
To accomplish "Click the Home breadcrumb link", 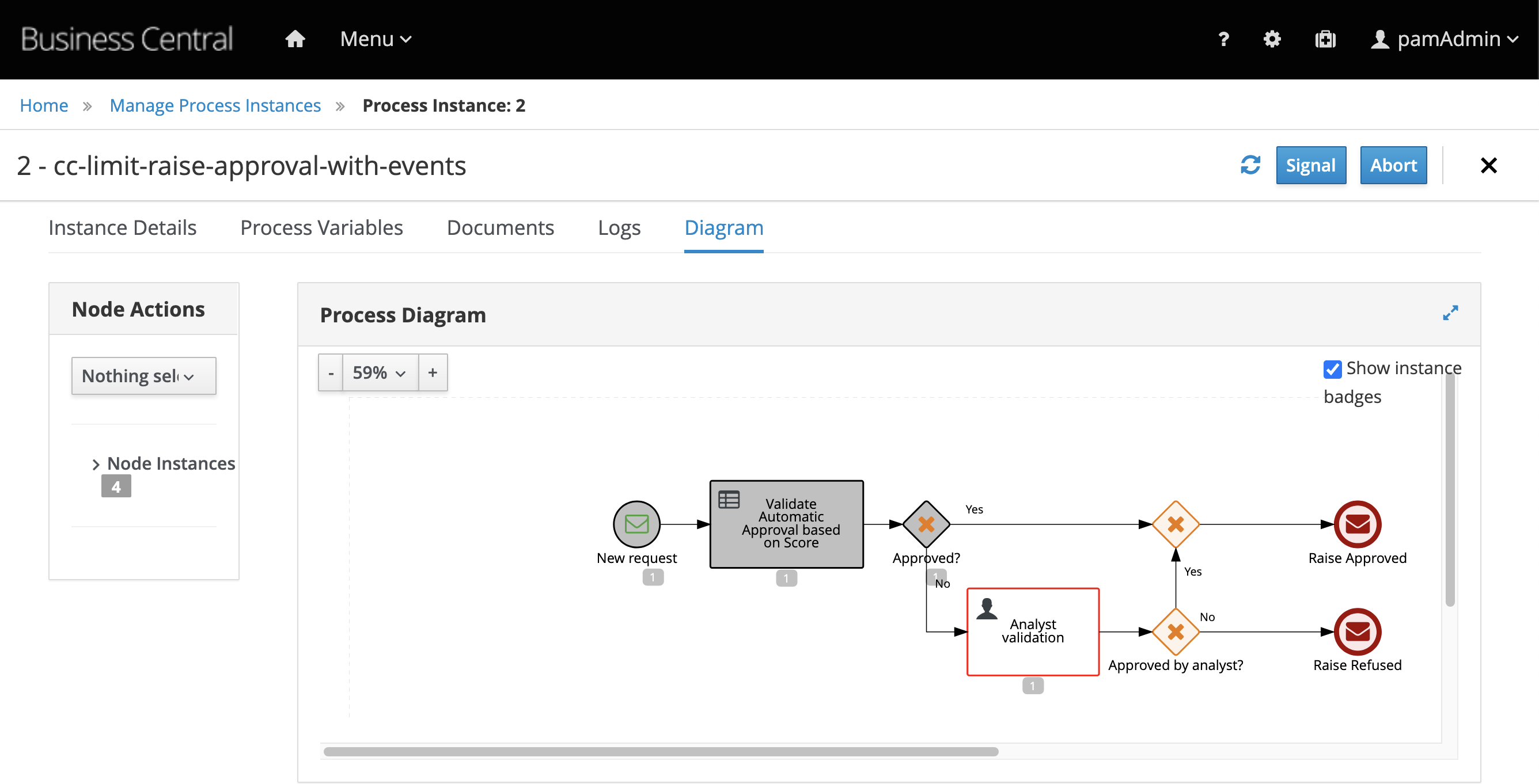I will 44,105.
